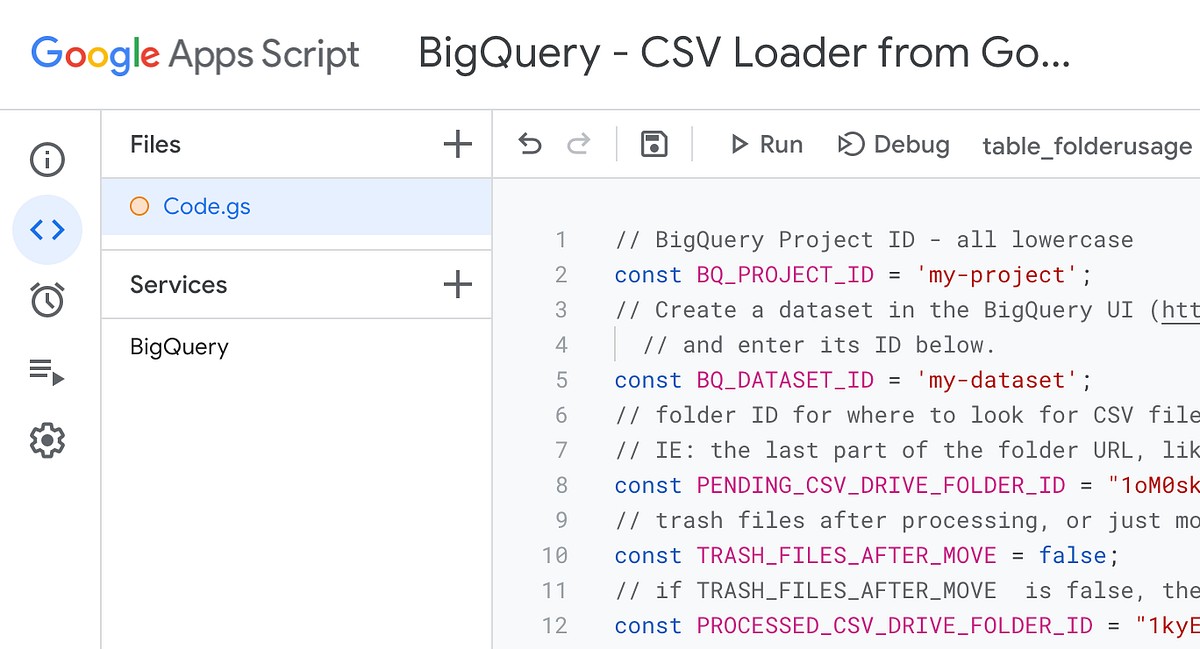Select the table_folderusage function dropdown

pos(1086,146)
